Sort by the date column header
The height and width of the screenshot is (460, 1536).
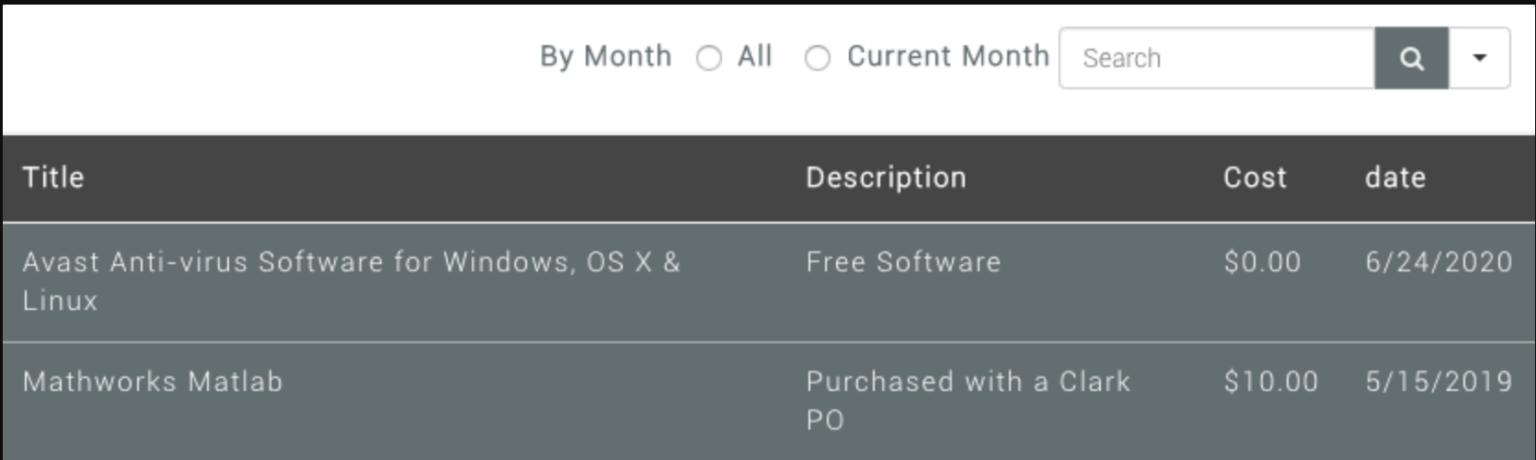click(1395, 178)
